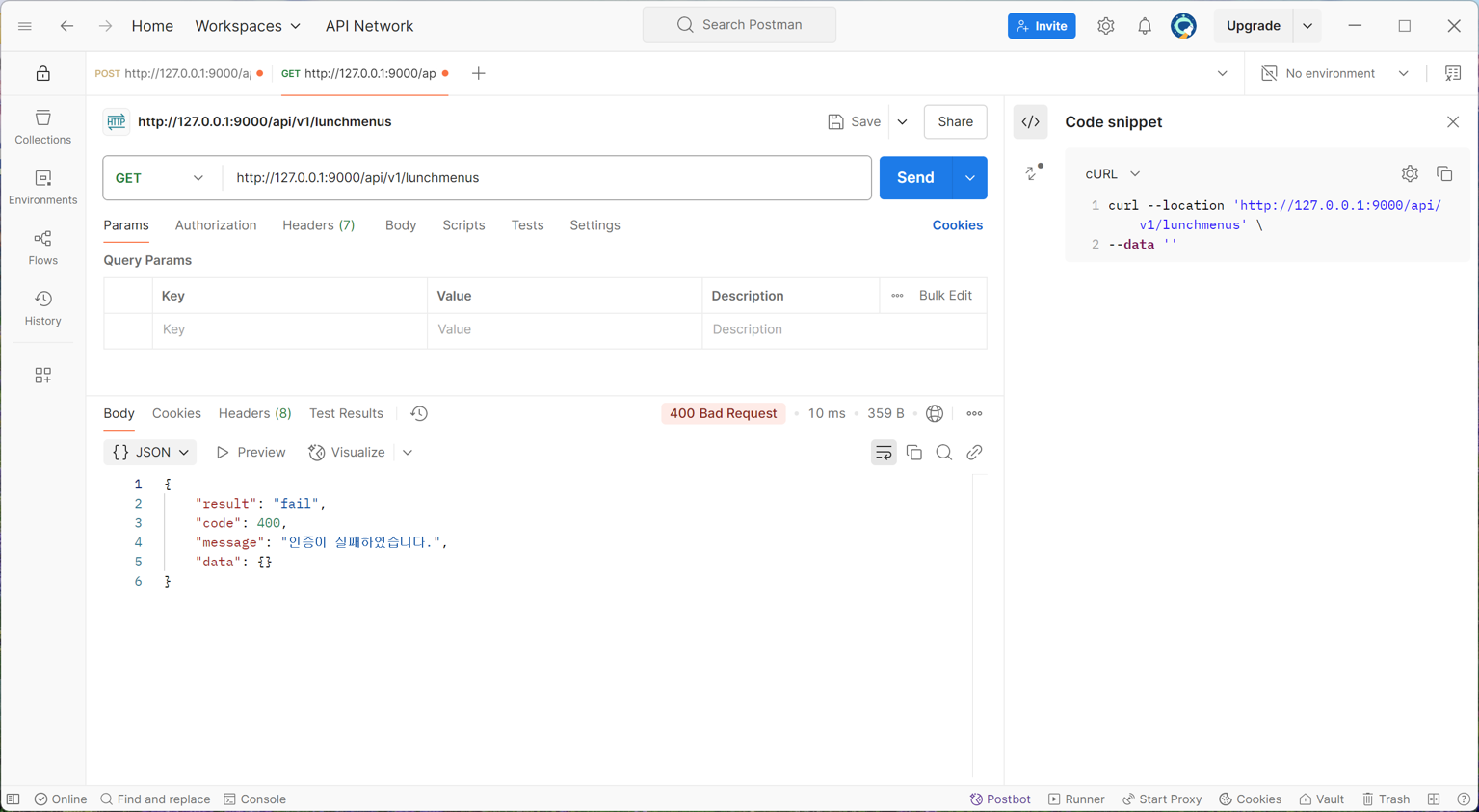
Task: Click the network globe icon
Action: 935,413
